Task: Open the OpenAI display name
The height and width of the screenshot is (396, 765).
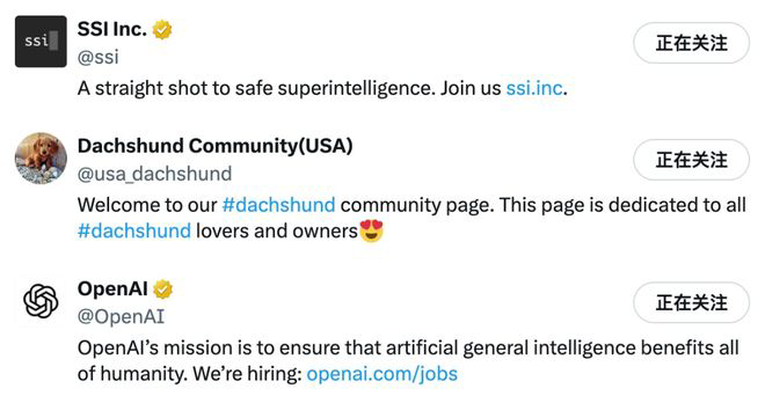Action: click(x=113, y=289)
